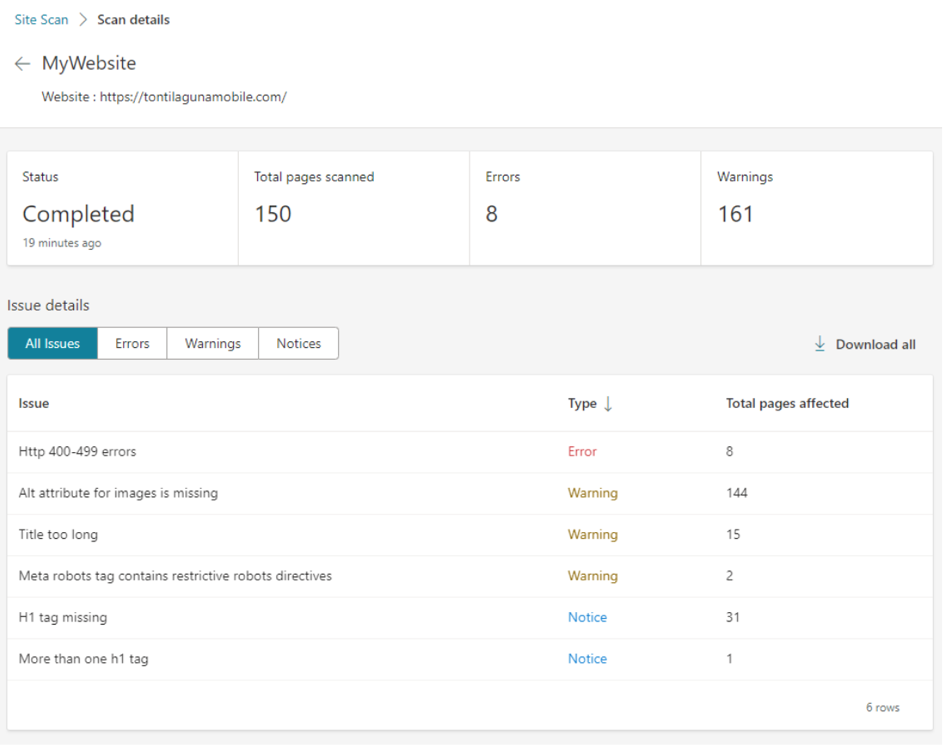The width and height of the screenshot is (946, 750).
Task: Click the Errors summary card
Action: pyautogui.click(x=584, y=208)
